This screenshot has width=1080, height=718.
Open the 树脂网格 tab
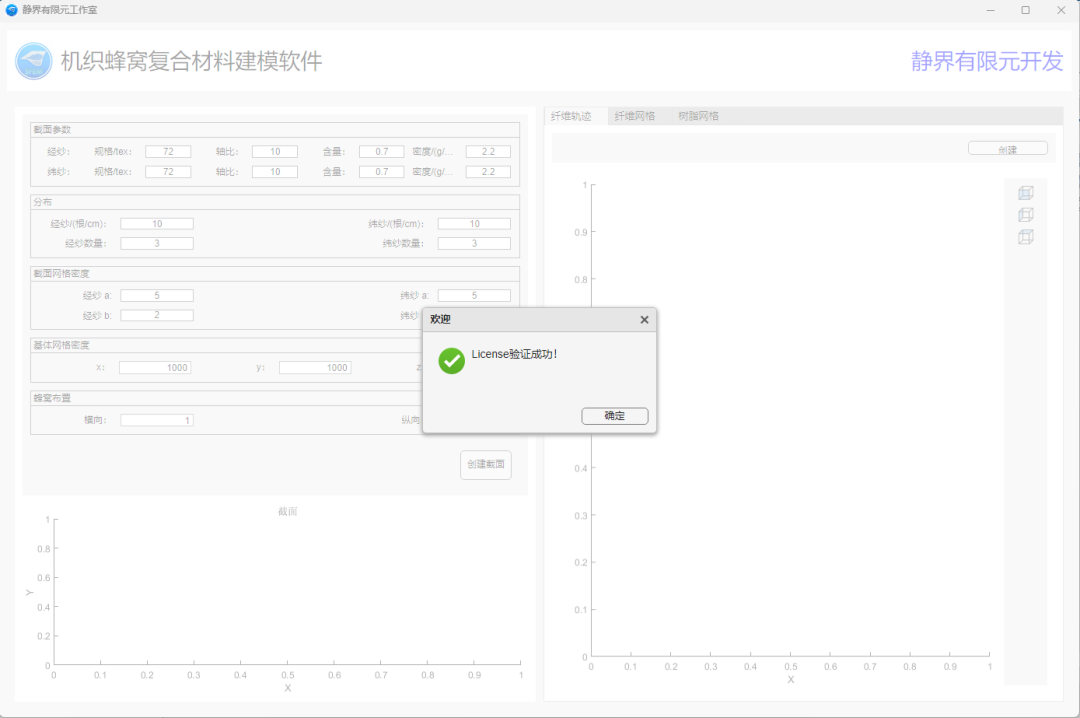point(698,116)
